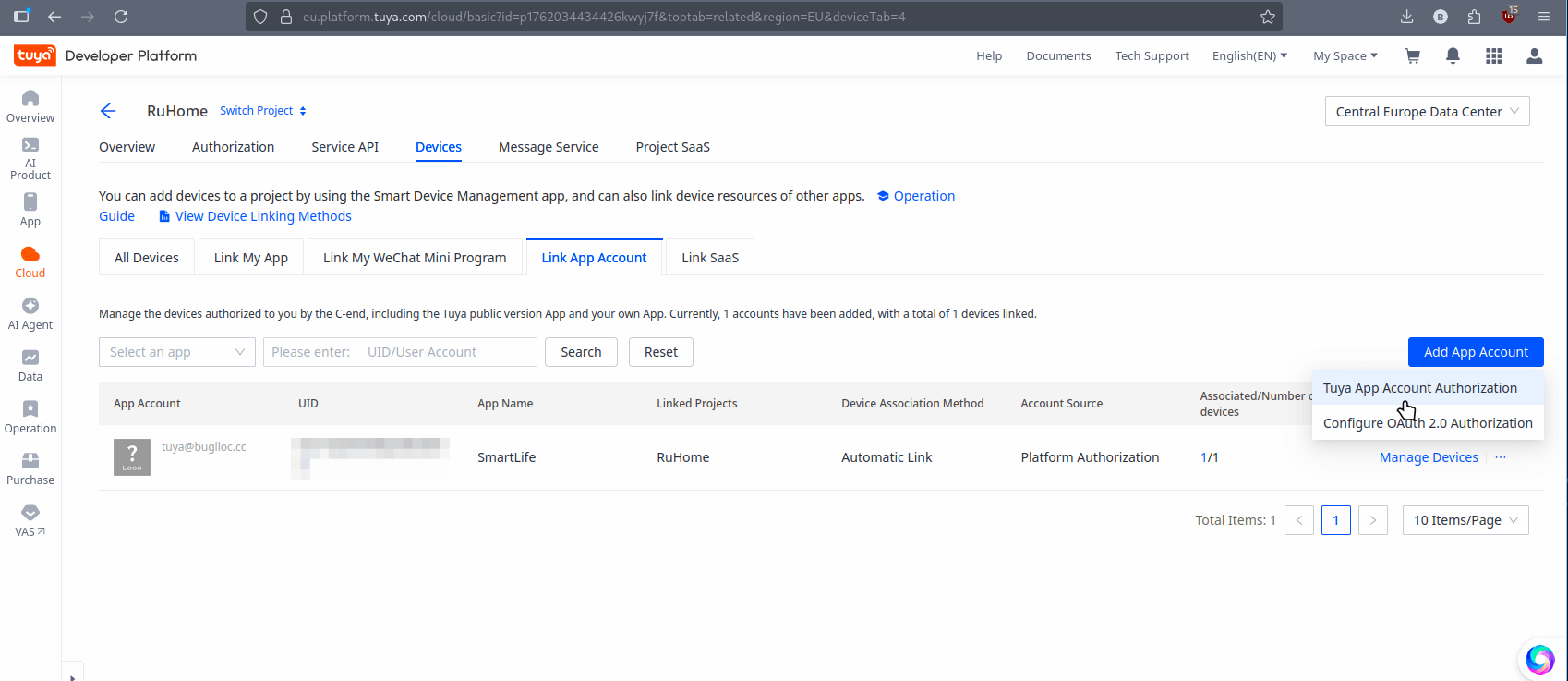Viewport: 1568px width, 681px height.
Task: Open the more options ellipsis for SmartLife row
Action: coord(1501,457)
